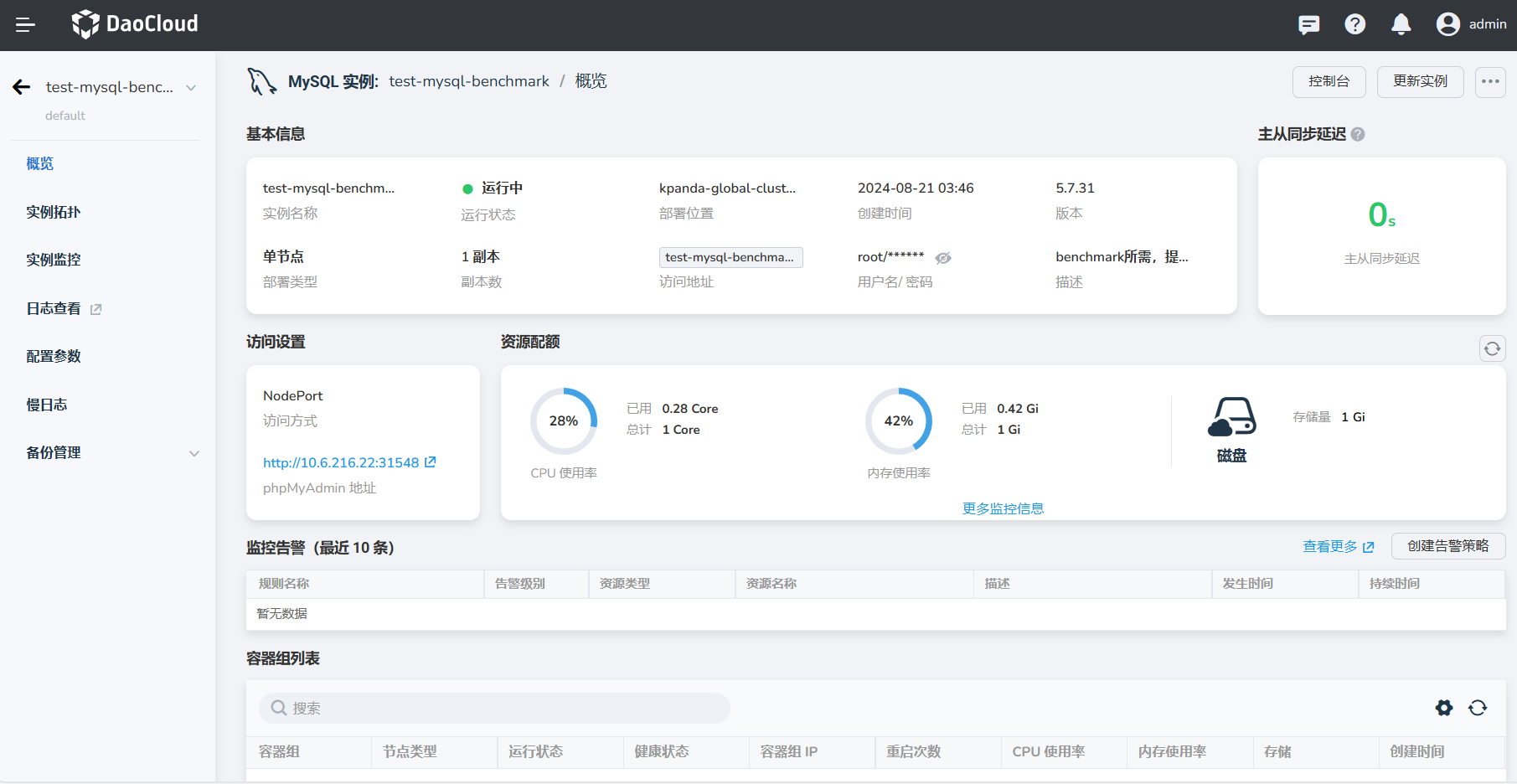Refresh the resource quota section
This screenshot has height=784, width=1517.
pos(1492,348)
